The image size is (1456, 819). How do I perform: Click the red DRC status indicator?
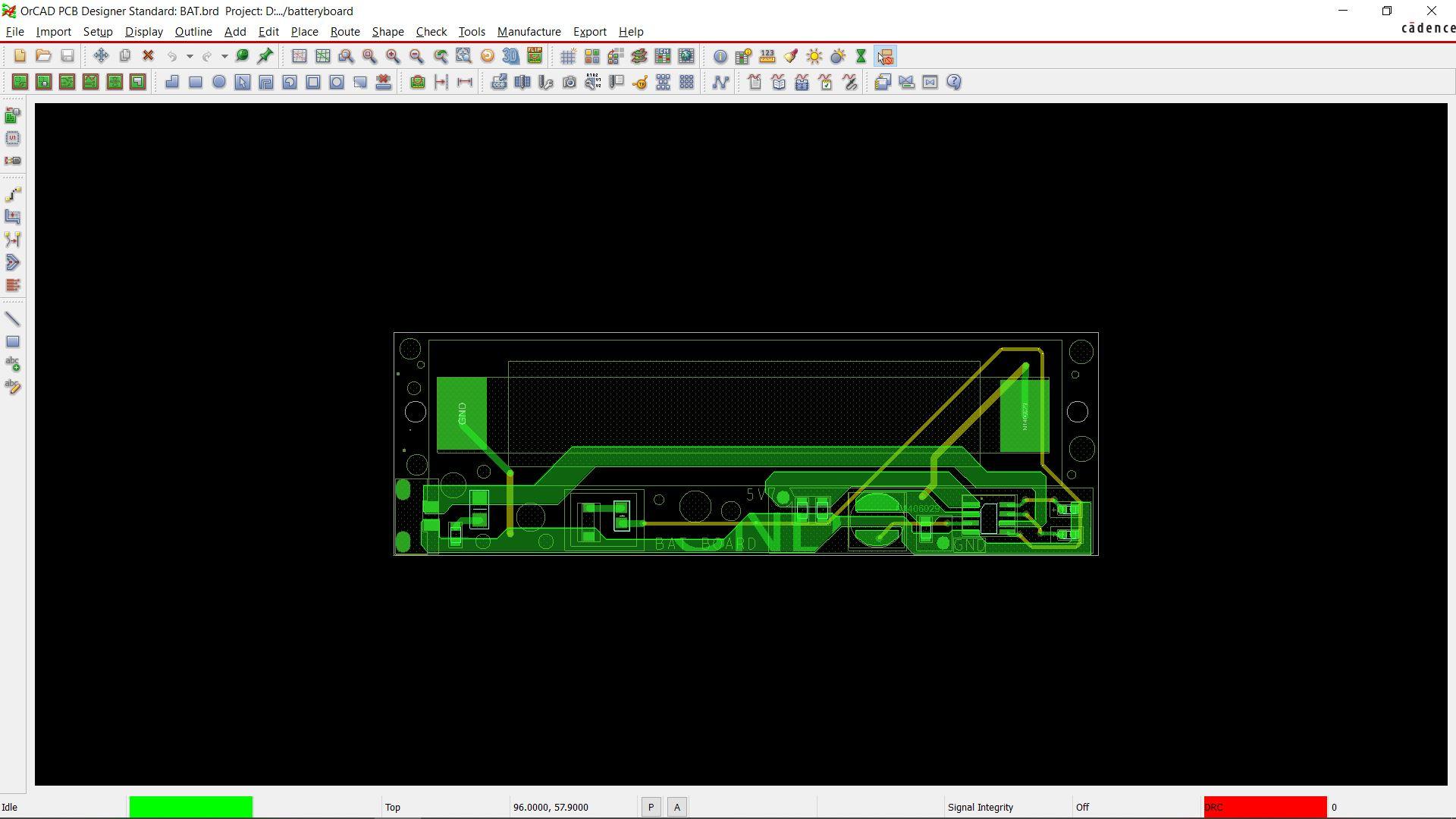[x=1265, y=808]
